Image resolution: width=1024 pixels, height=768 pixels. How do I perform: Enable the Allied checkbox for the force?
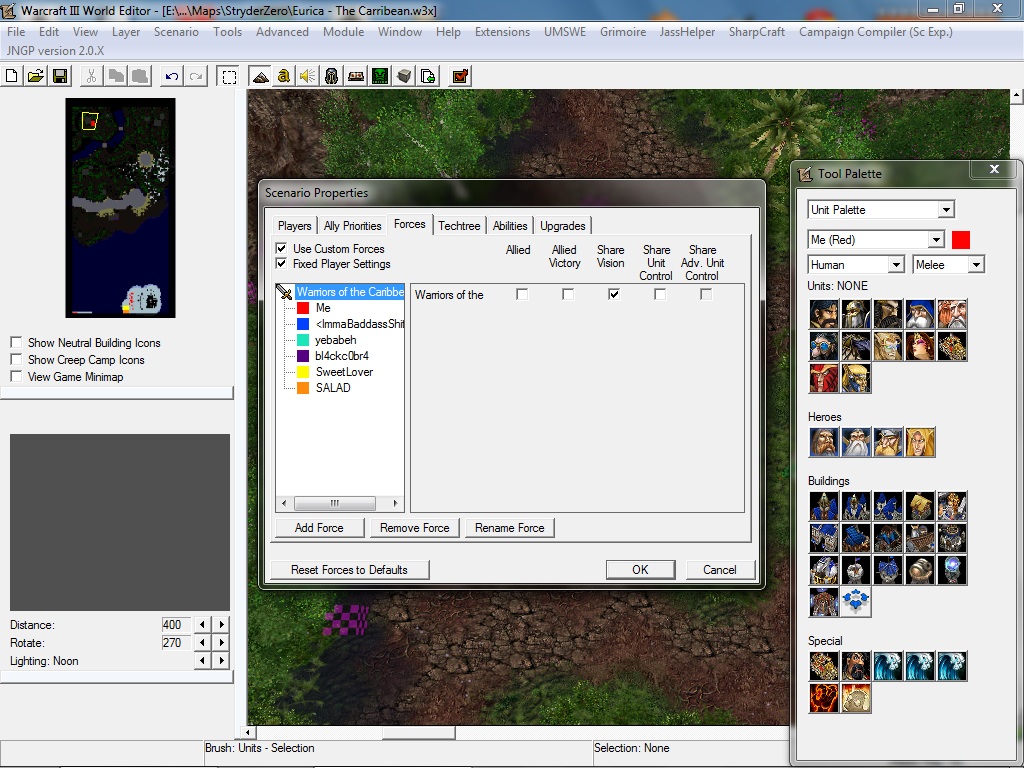[x=522, y=295]
